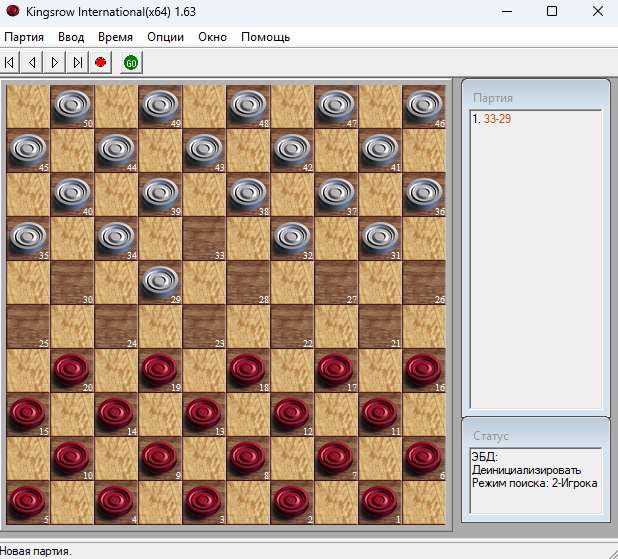Image resolution: width=618 pixels, height=559 pixels.
Task: Open the Помощь menu
Action: (265, 37)
